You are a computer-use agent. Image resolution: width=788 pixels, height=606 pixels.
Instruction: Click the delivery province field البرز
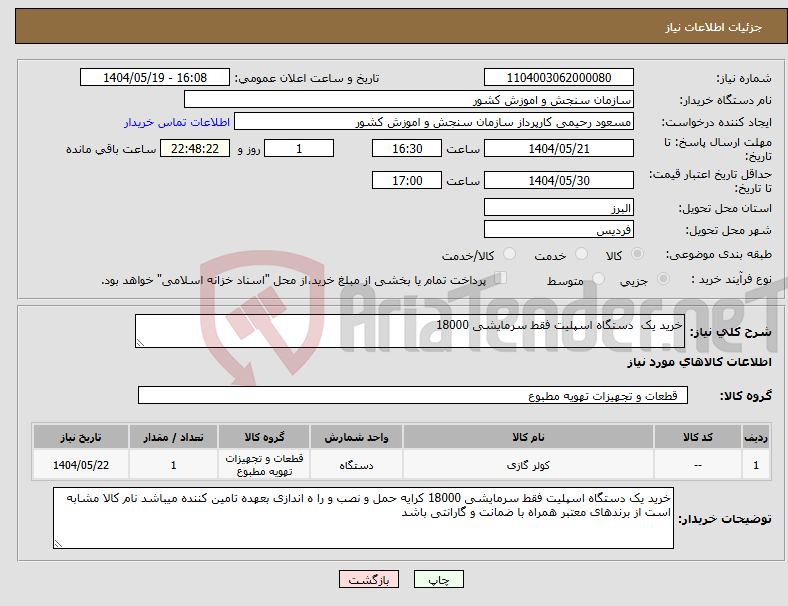click(x=558, y=207)
